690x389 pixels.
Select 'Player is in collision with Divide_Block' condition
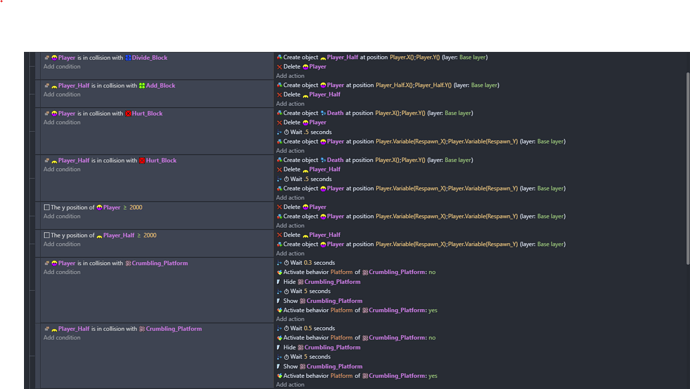tap(106, 58)
